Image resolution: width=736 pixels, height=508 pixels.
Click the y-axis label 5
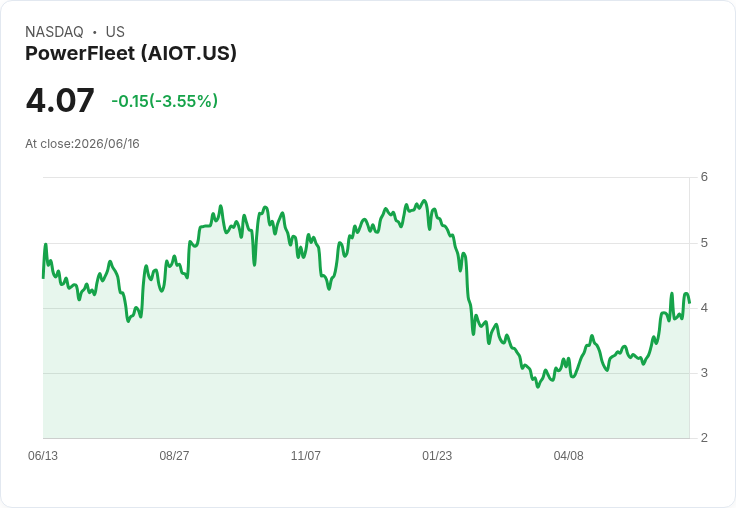click(x=704, y=243)
